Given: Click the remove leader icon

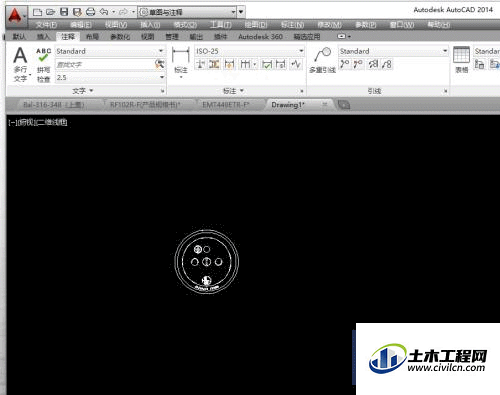Looking at the screenshot, I should (x=359, y=64).
